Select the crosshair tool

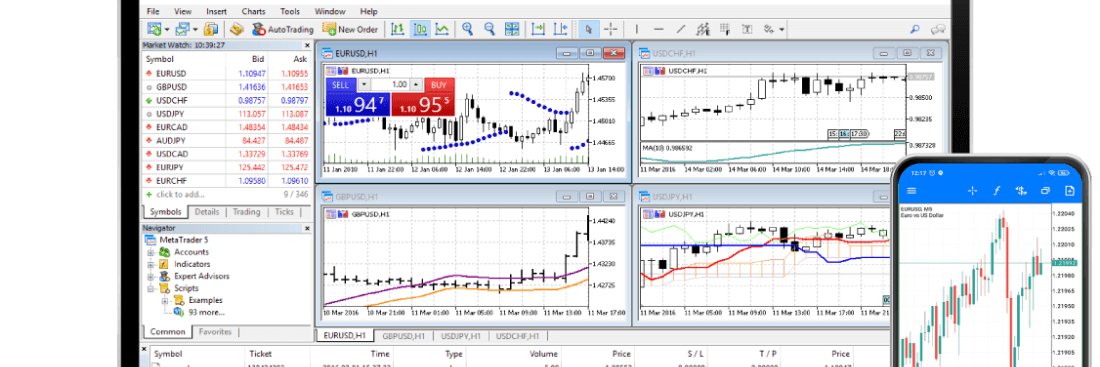[610, 29]
